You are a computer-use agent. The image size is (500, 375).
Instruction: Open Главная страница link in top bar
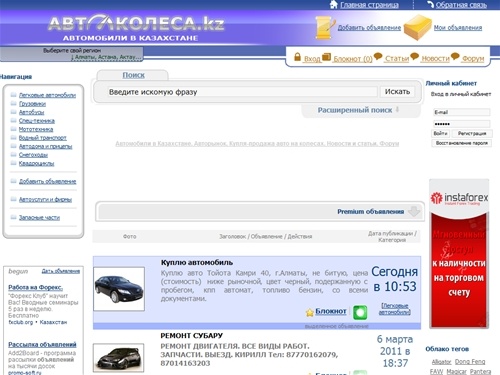pyautogui.click(x=369, y=5)
